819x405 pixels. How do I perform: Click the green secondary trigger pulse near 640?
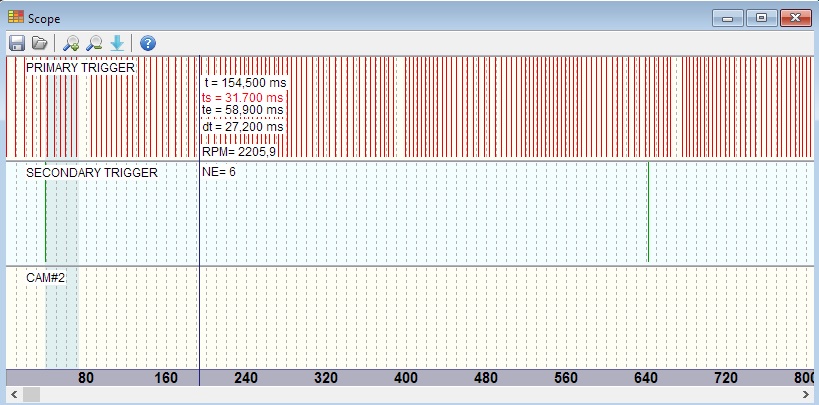pyautogui.click(x=648, y=210)
